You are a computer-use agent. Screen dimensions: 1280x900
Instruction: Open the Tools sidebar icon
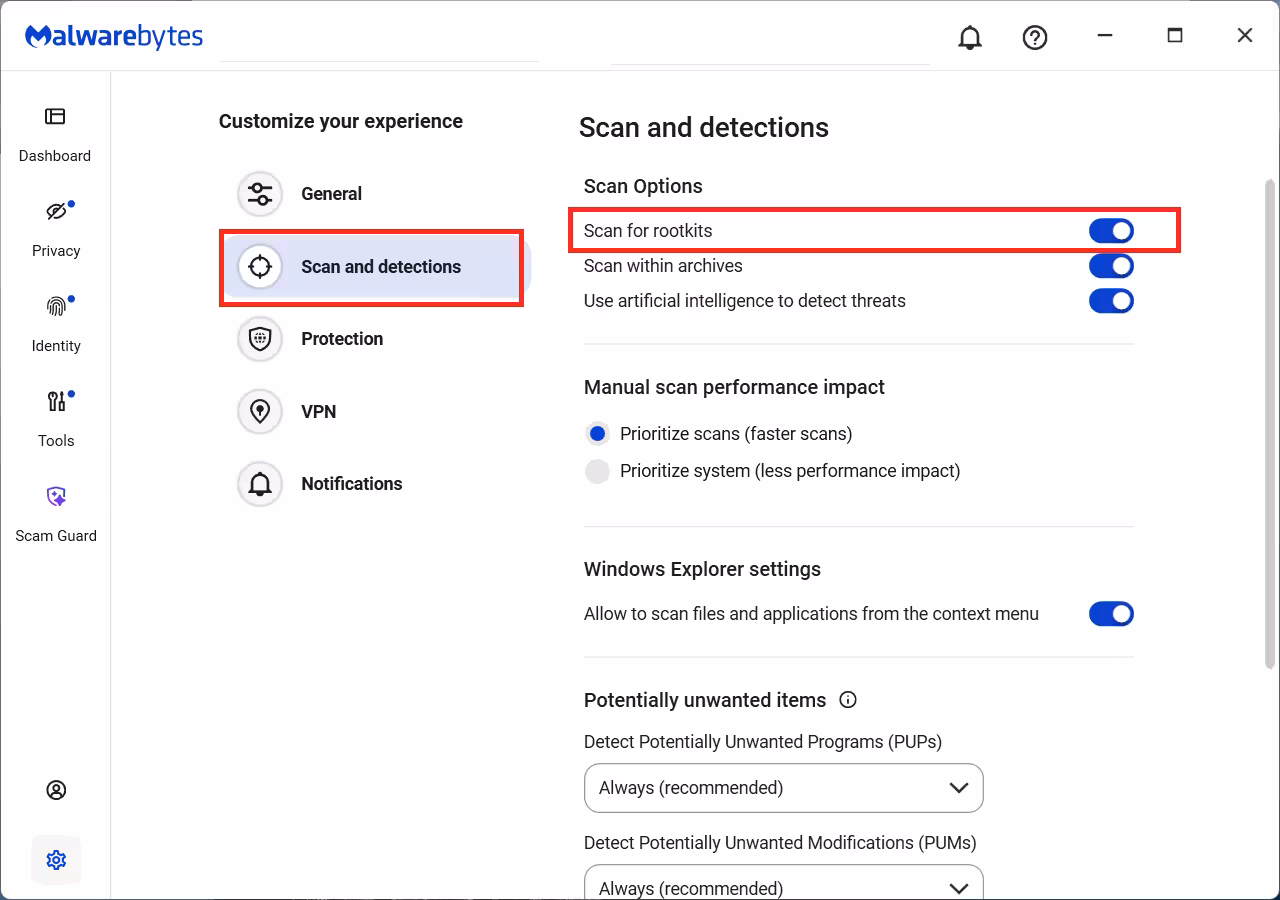56,402
